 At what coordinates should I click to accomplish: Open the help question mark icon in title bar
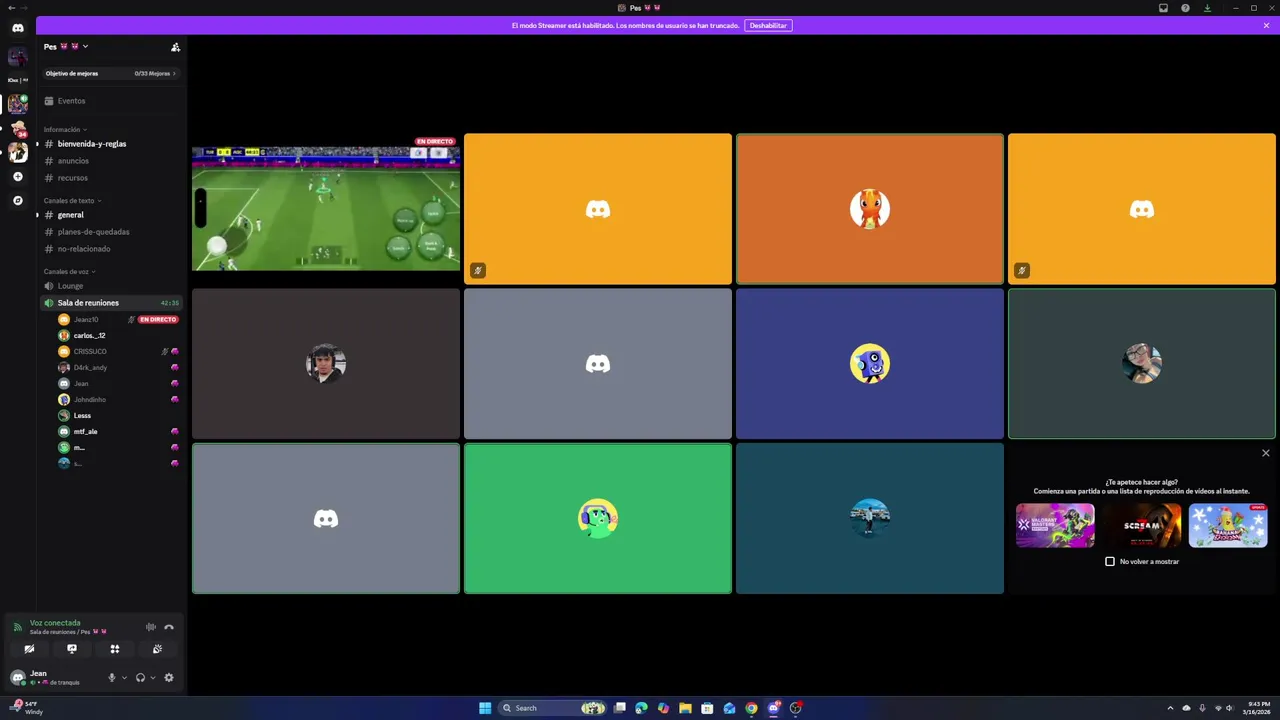coord(1185,8)
